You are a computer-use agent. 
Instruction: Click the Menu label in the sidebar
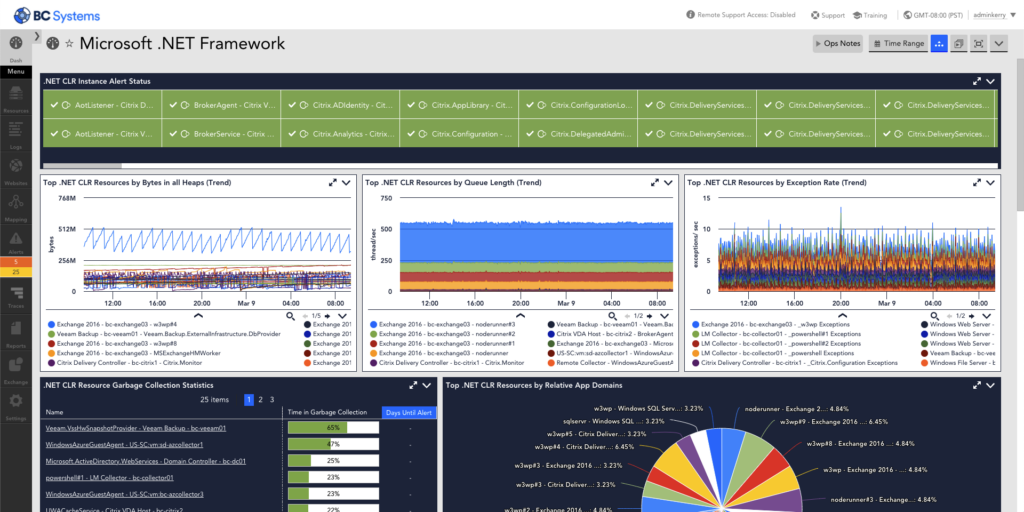point(16,71)
